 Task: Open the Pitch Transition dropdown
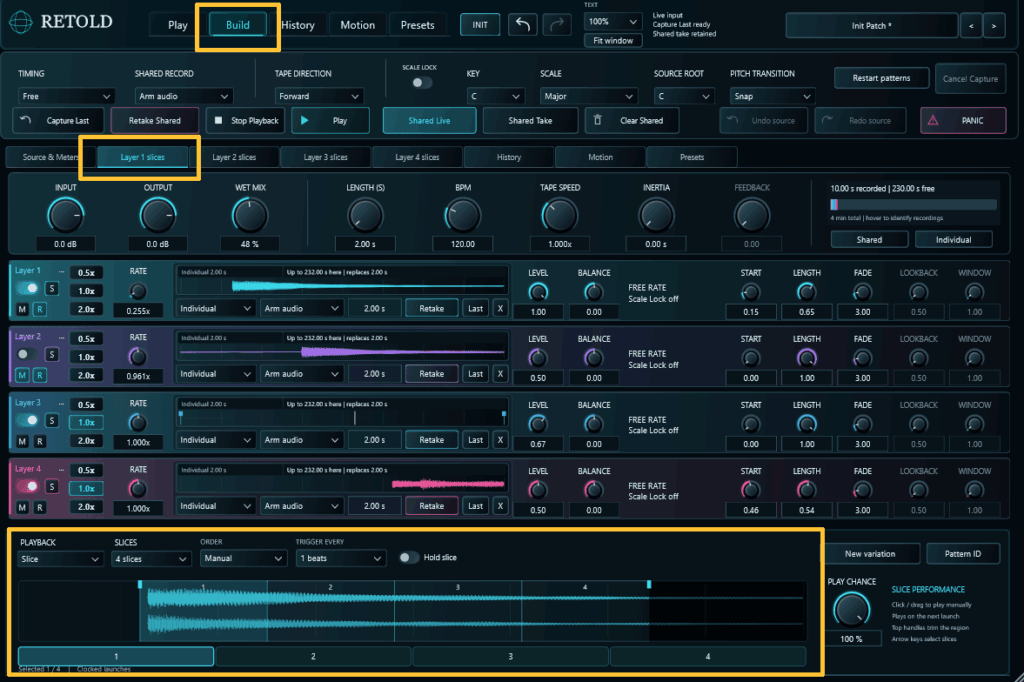tap(772, 96)
